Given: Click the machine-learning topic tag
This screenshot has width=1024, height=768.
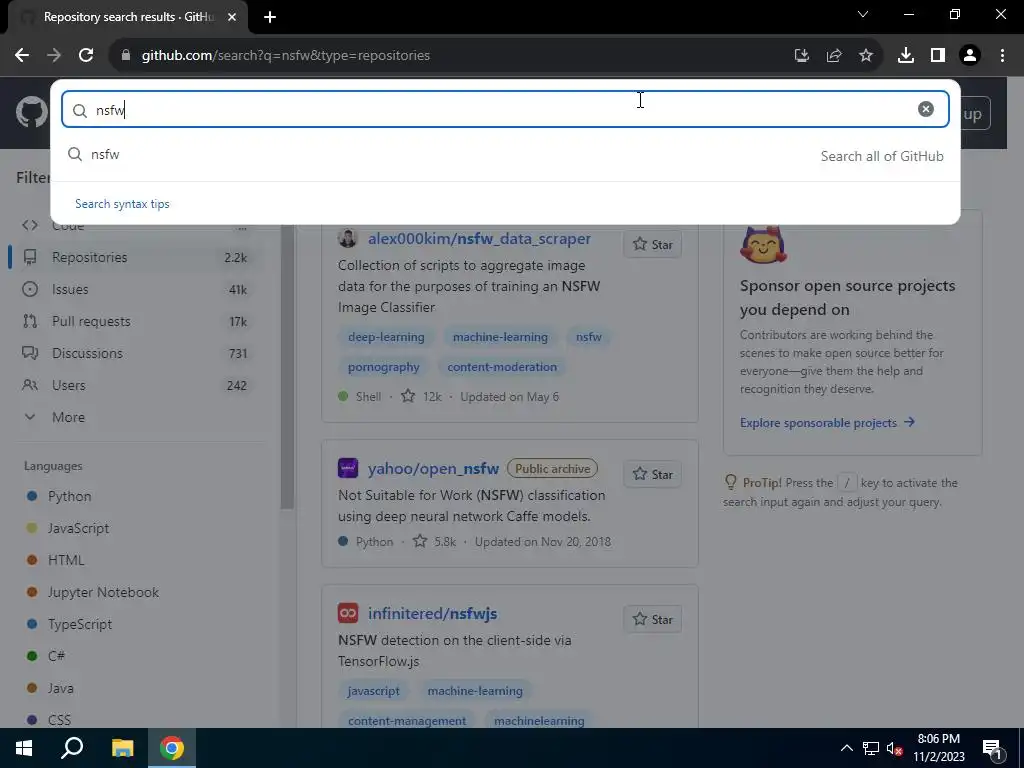Looking at the screenshot, I should pyautogui.click(x=500, y=337).
